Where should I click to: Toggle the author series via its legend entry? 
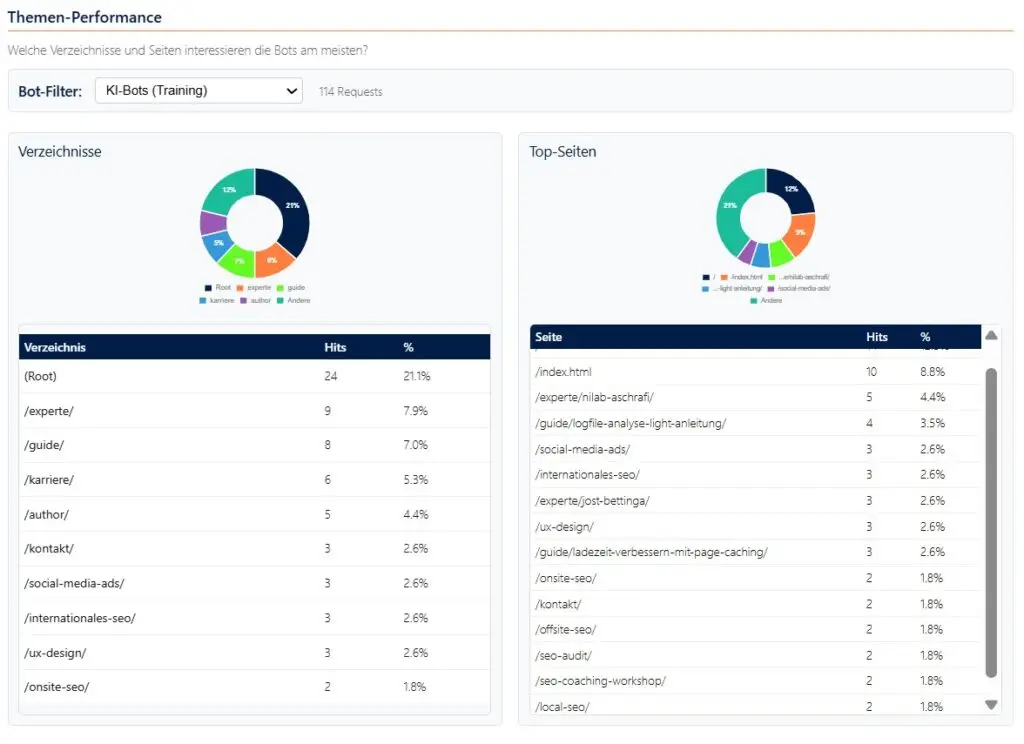[243, 299]
